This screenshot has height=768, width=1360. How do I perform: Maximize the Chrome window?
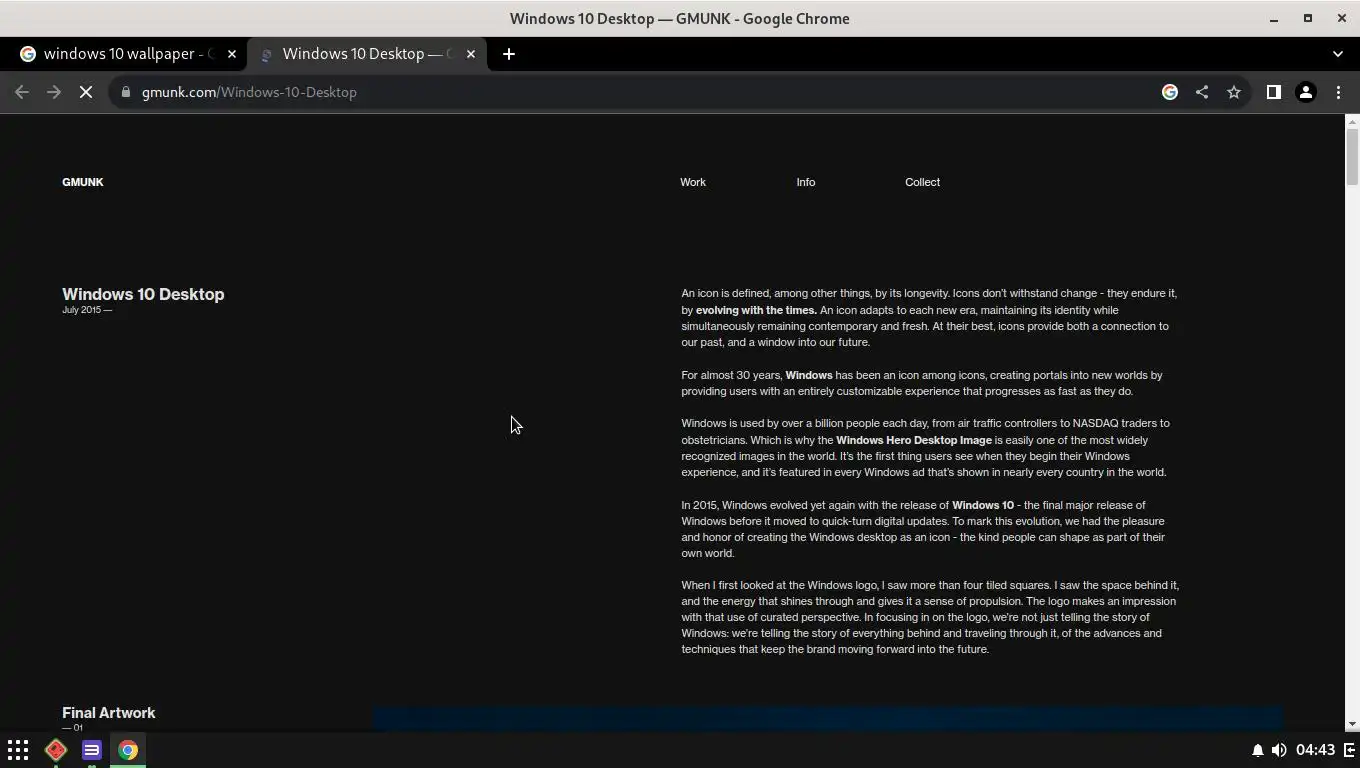tap(1308, 18)
